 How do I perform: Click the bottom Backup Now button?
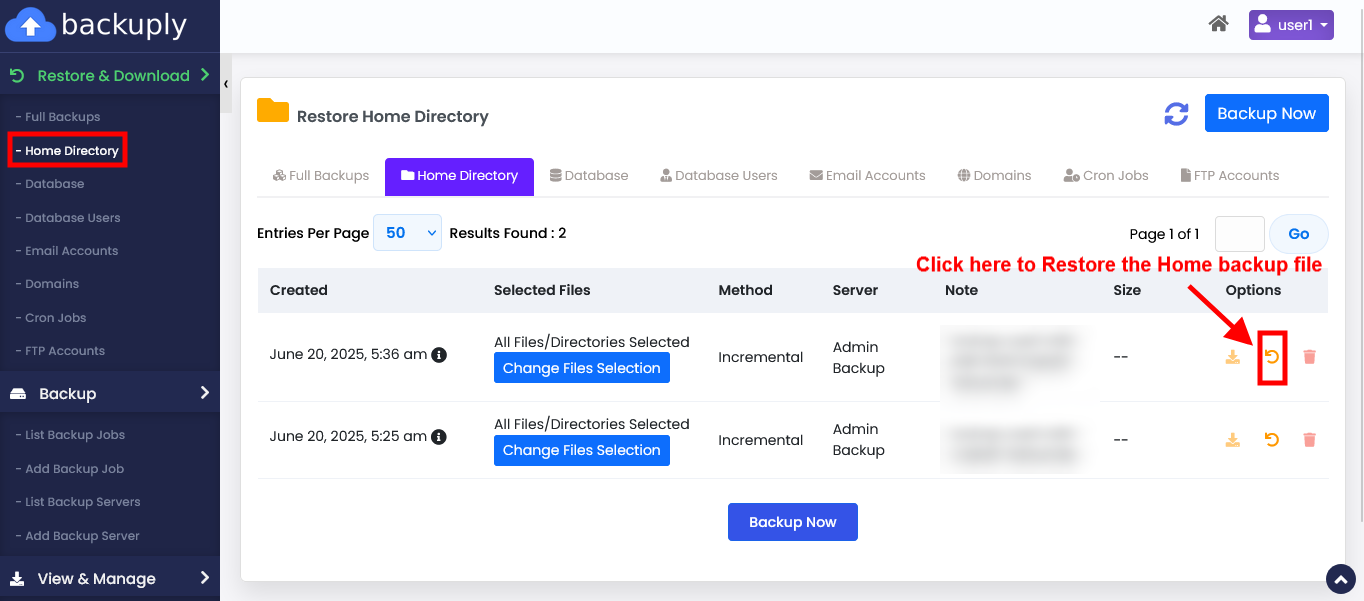coord(792,522)
